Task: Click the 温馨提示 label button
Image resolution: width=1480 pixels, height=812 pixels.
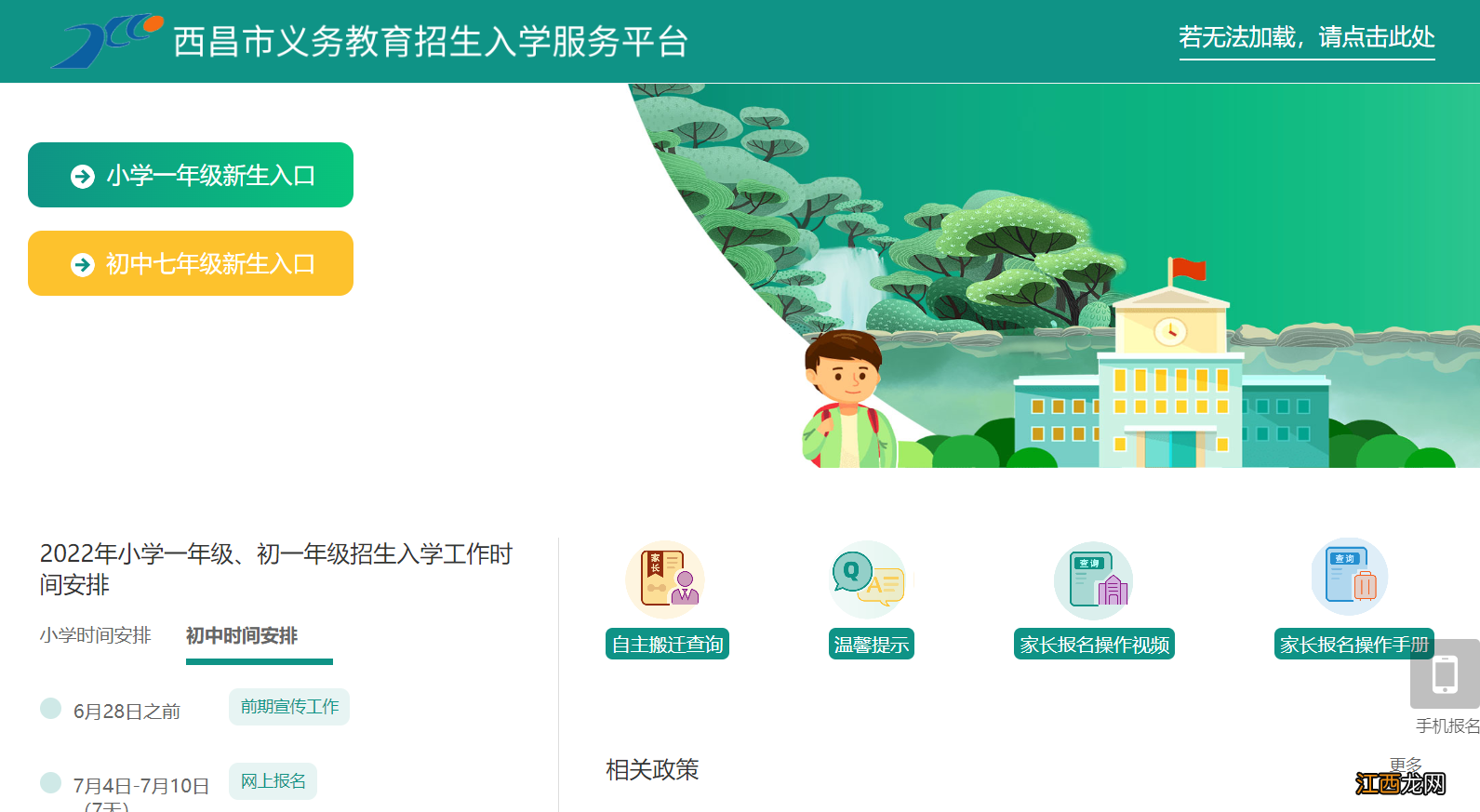Action: 871,644
